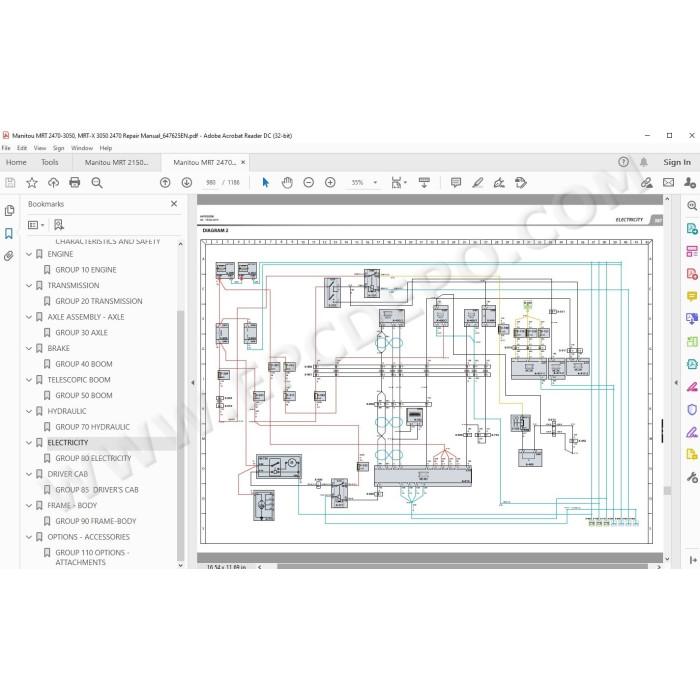Open the Page Thumbnails panel icon

[x=9, y=211]
